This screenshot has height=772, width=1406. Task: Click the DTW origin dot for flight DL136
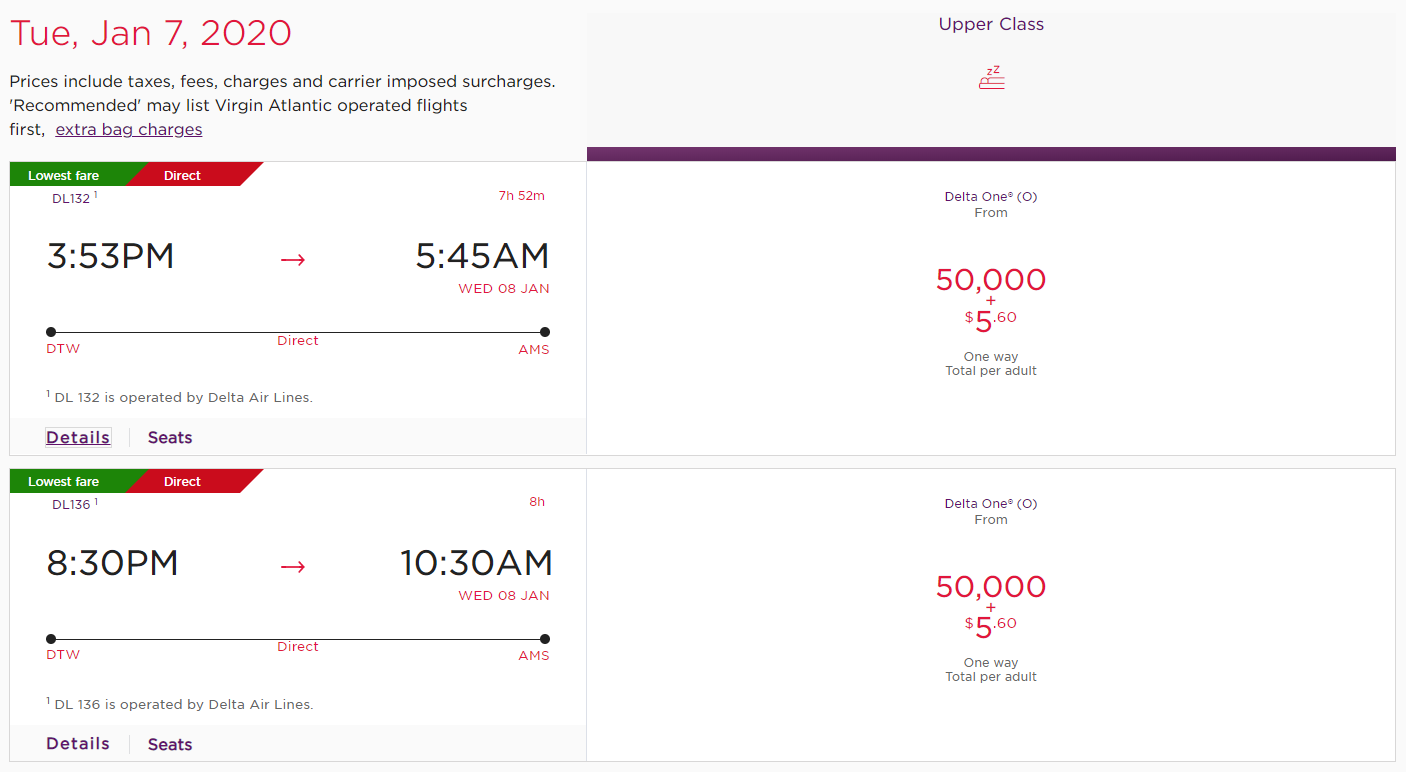[x=51, y=639]
